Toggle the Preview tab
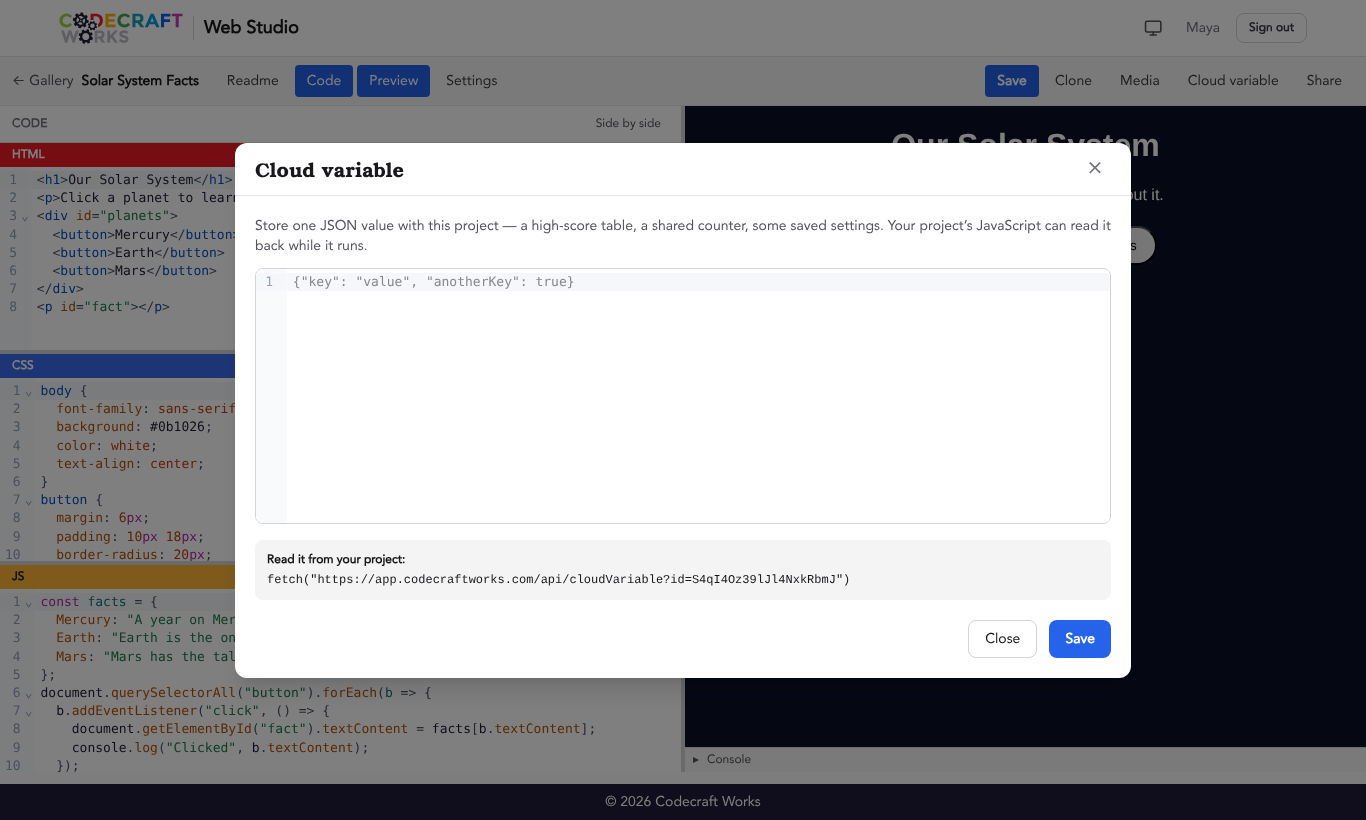 tap(393, 80)
